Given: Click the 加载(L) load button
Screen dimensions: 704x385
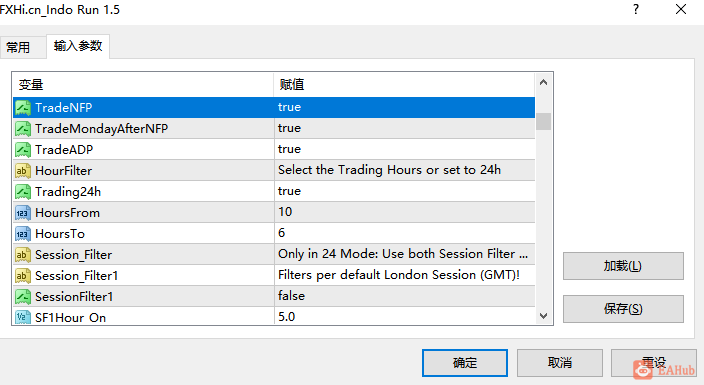Looking at the screenshot, I should 623,266.
